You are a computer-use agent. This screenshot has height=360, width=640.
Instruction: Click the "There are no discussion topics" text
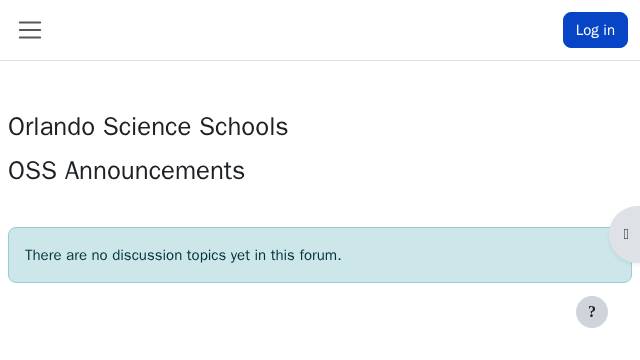(183, 255)
